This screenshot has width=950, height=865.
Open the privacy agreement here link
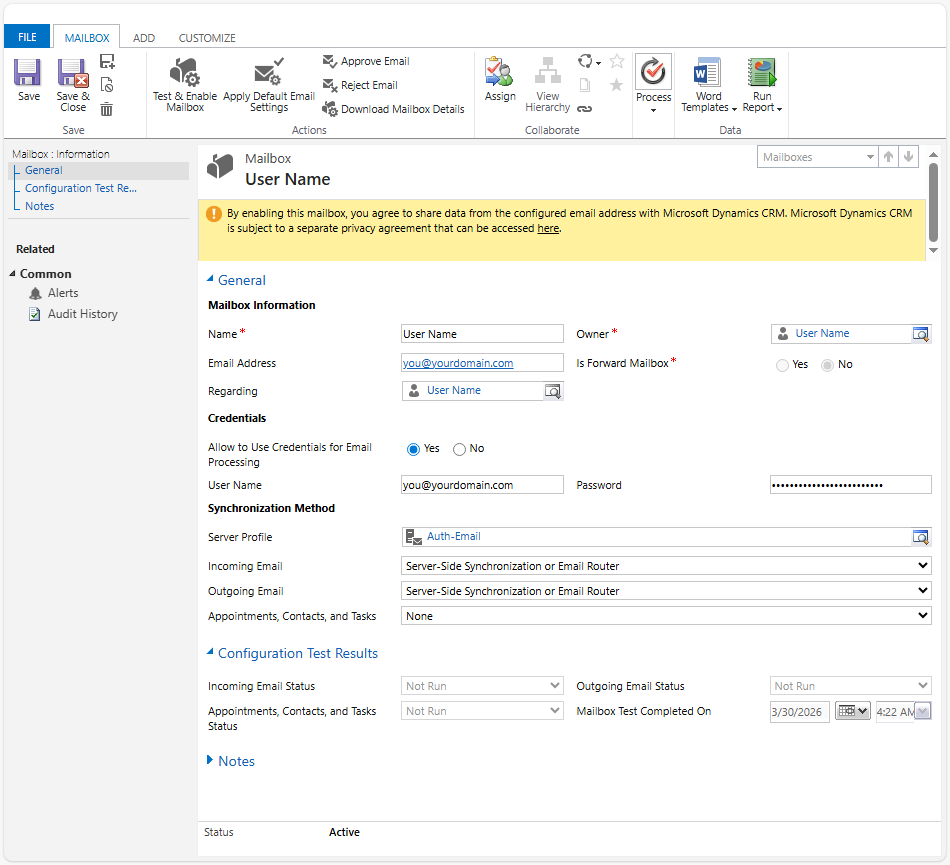coord(547,227)
